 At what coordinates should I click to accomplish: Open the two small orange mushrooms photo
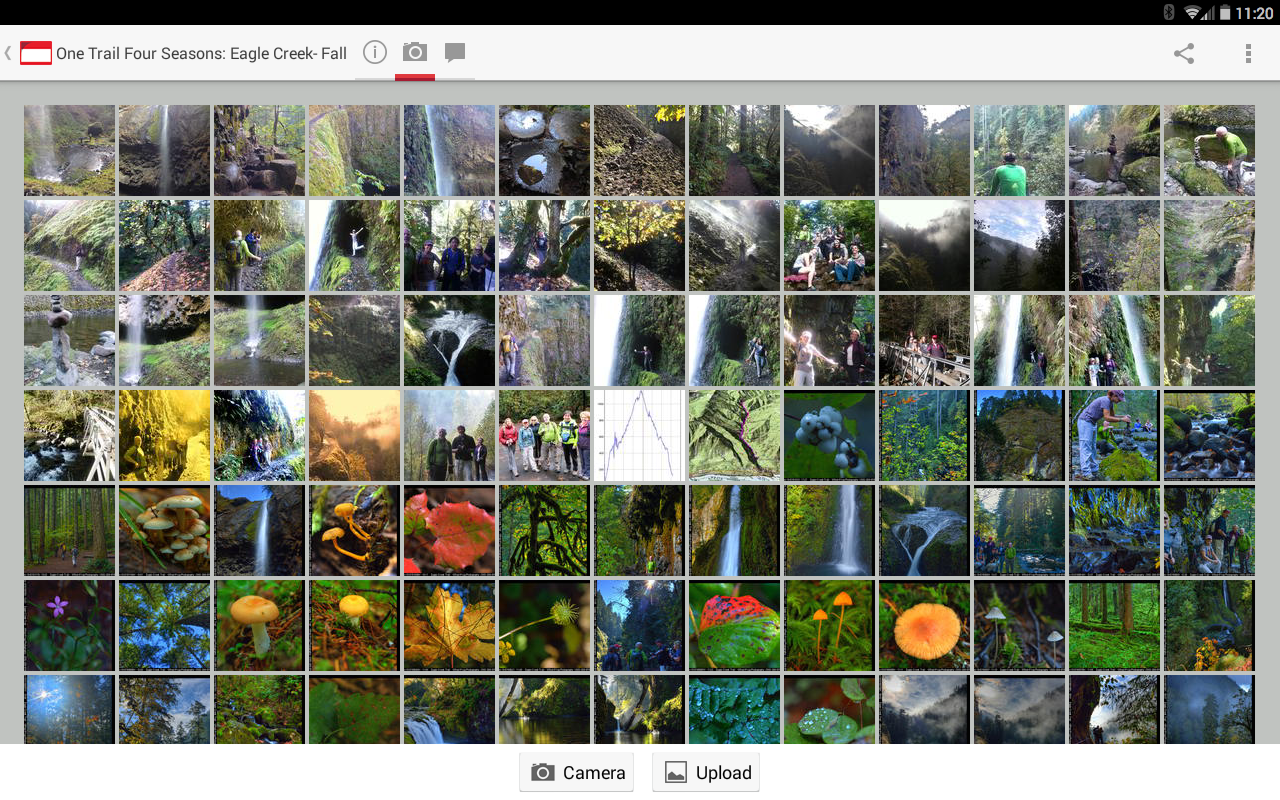click(830, 625)
